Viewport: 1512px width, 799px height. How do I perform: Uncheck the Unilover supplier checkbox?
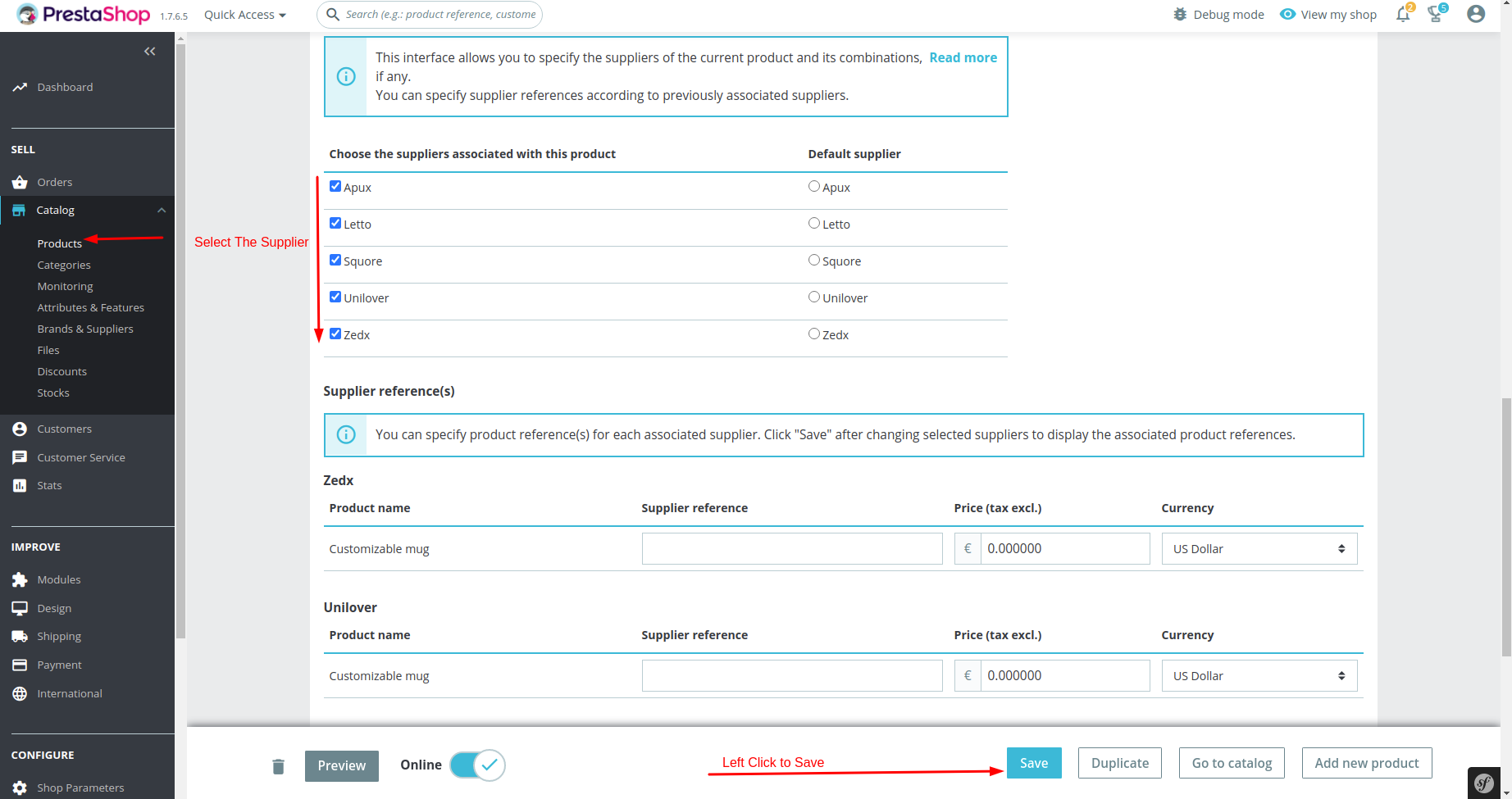335,297
